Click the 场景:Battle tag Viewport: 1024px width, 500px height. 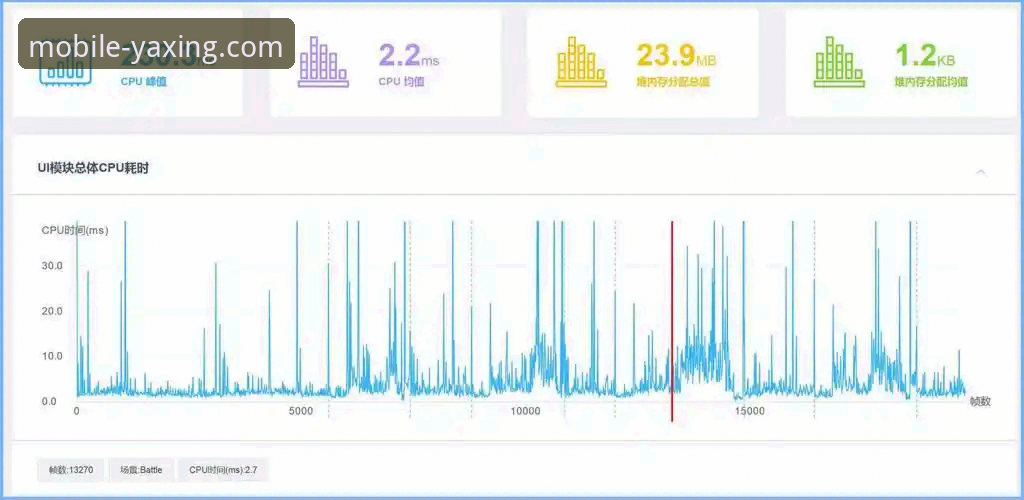click(141, 470)
